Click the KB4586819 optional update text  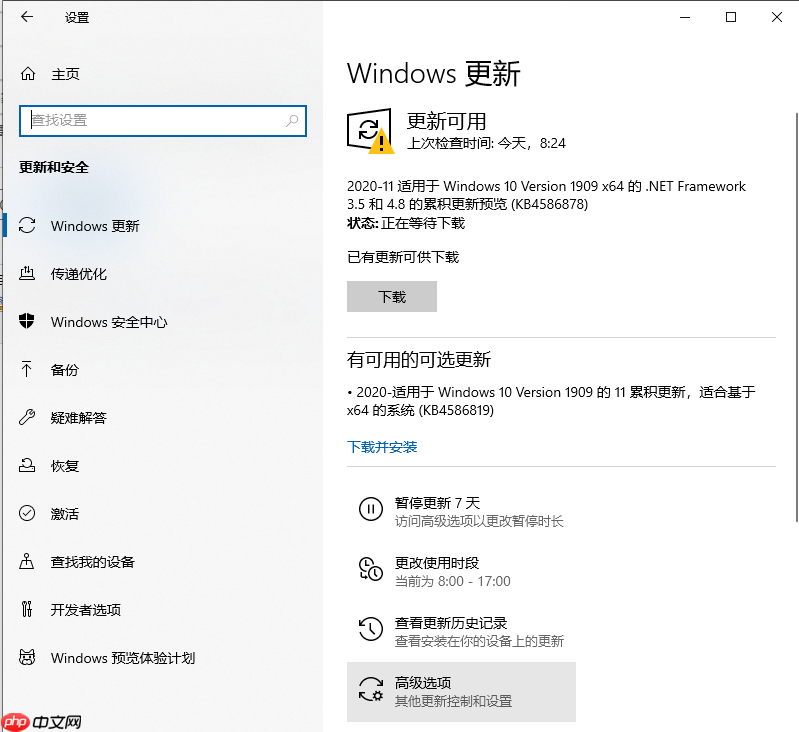pos(551,401)
